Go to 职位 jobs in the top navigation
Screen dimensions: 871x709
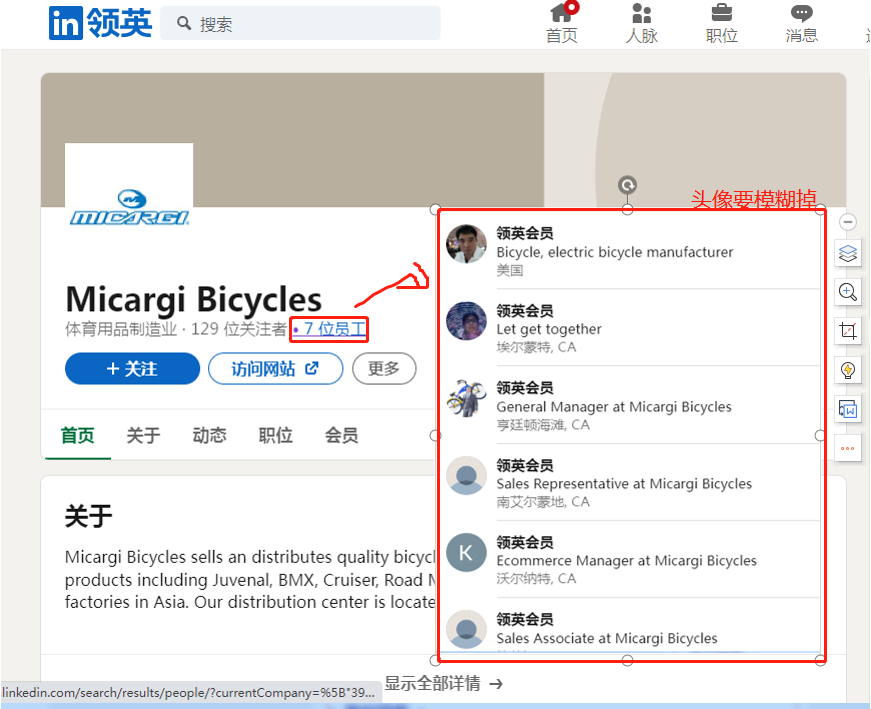pos(722,23)
